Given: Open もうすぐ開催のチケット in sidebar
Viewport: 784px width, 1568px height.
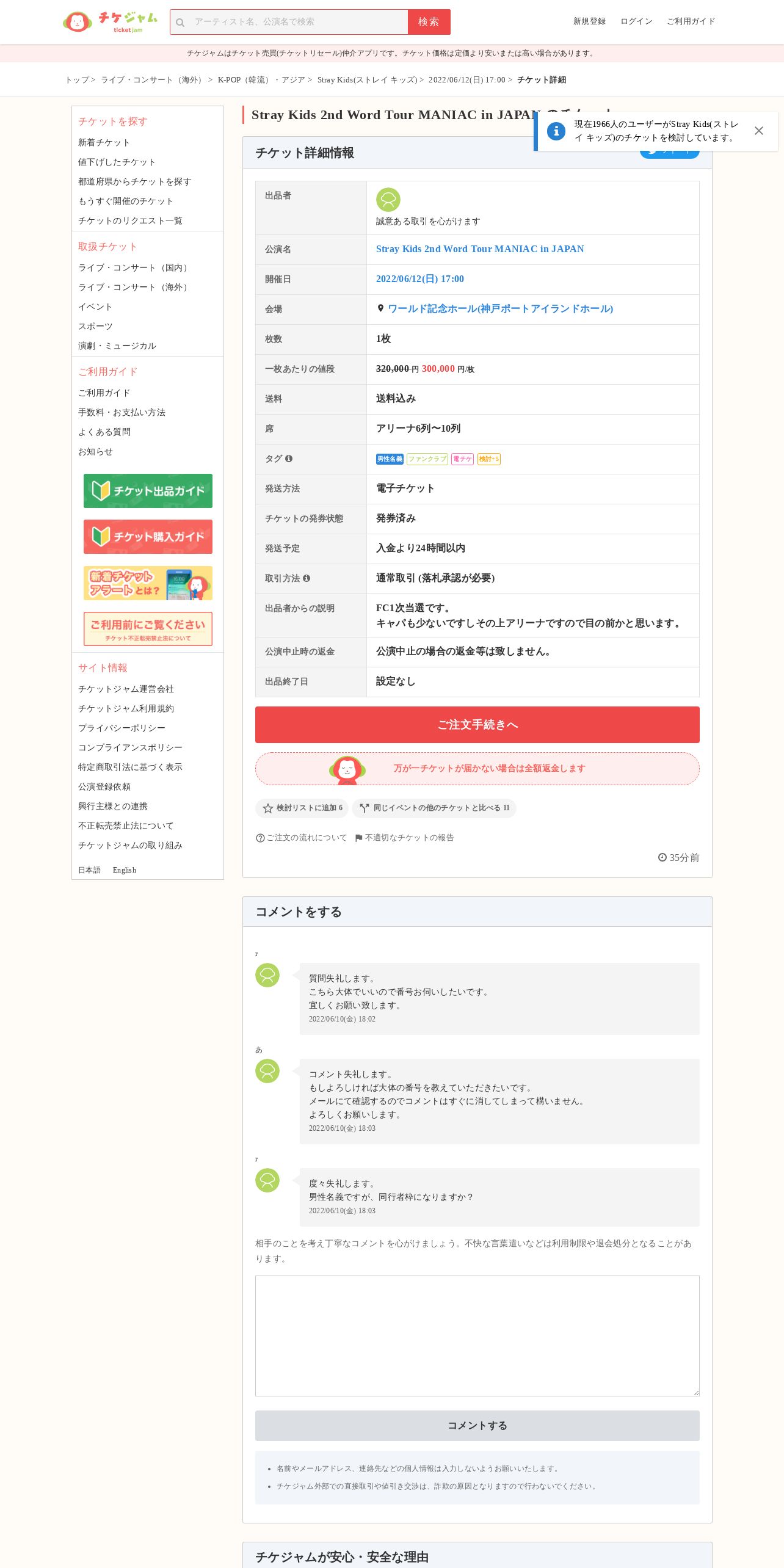Looking at the screenshot, I should click(126, 201).
